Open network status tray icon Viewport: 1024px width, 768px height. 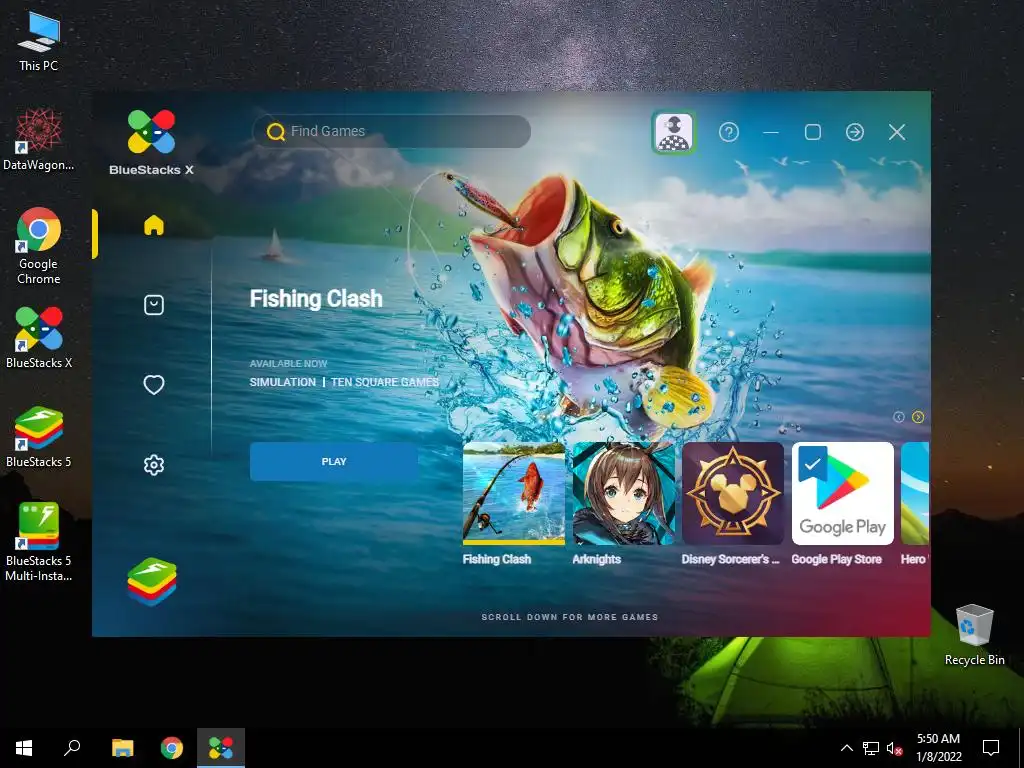(x=871, y=748)
